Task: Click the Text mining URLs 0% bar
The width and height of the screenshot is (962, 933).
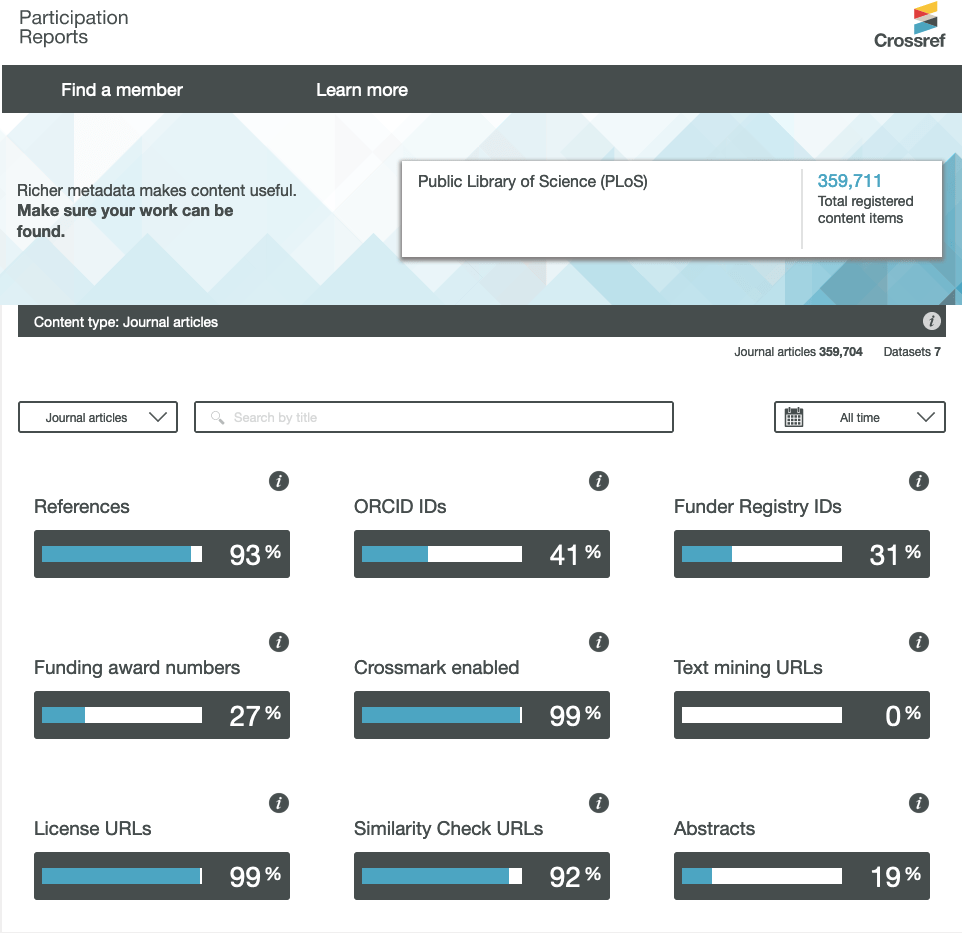Action: (802, 715)
